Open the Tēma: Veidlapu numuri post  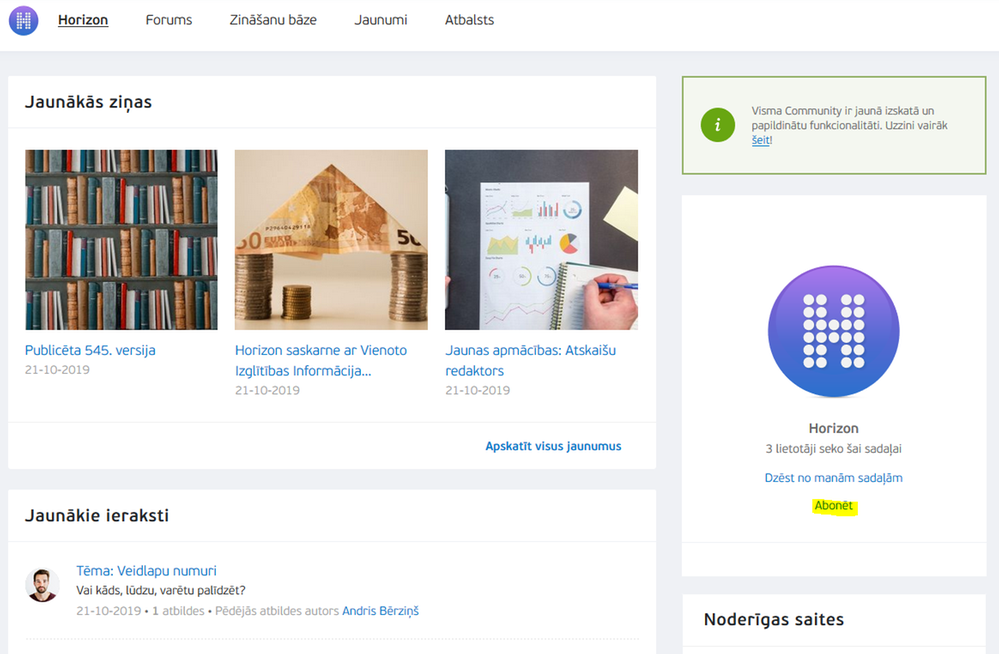(147, 570)
